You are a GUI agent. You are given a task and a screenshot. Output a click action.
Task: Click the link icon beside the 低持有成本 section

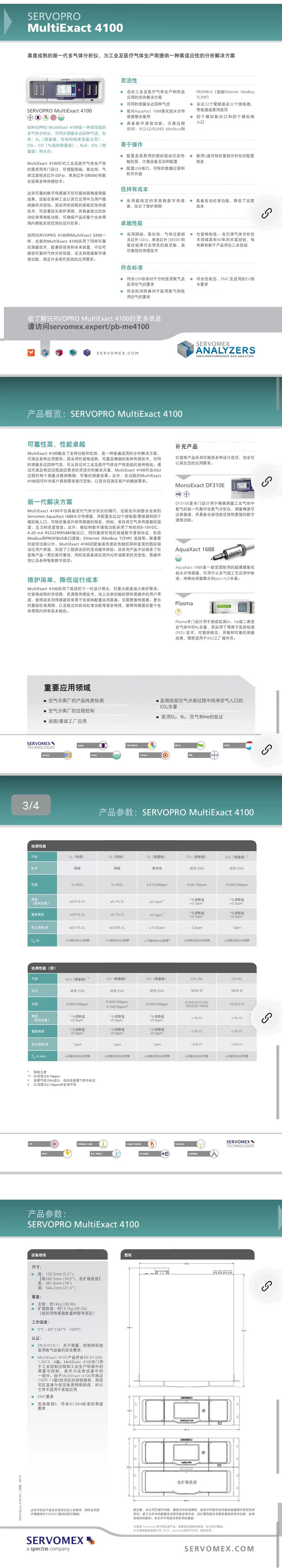click(266, 214)
